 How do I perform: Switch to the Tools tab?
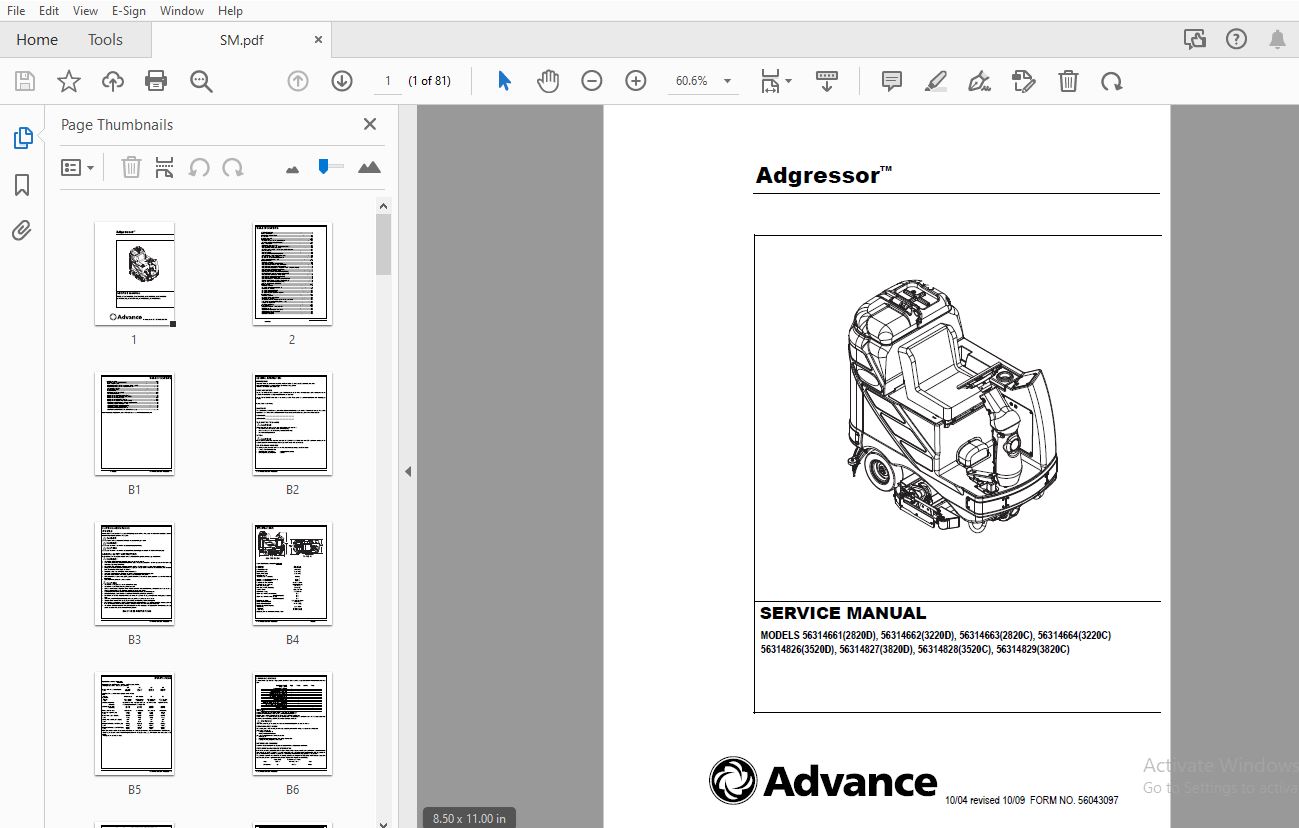coord(105,40)
